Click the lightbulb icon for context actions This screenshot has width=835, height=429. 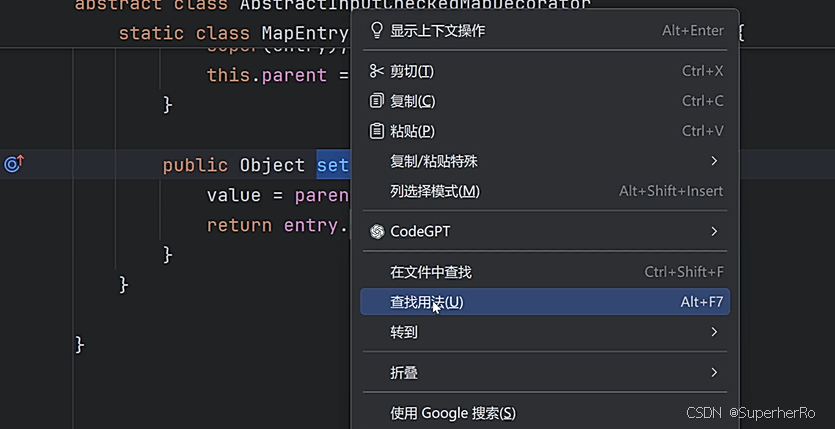point(376,30)
